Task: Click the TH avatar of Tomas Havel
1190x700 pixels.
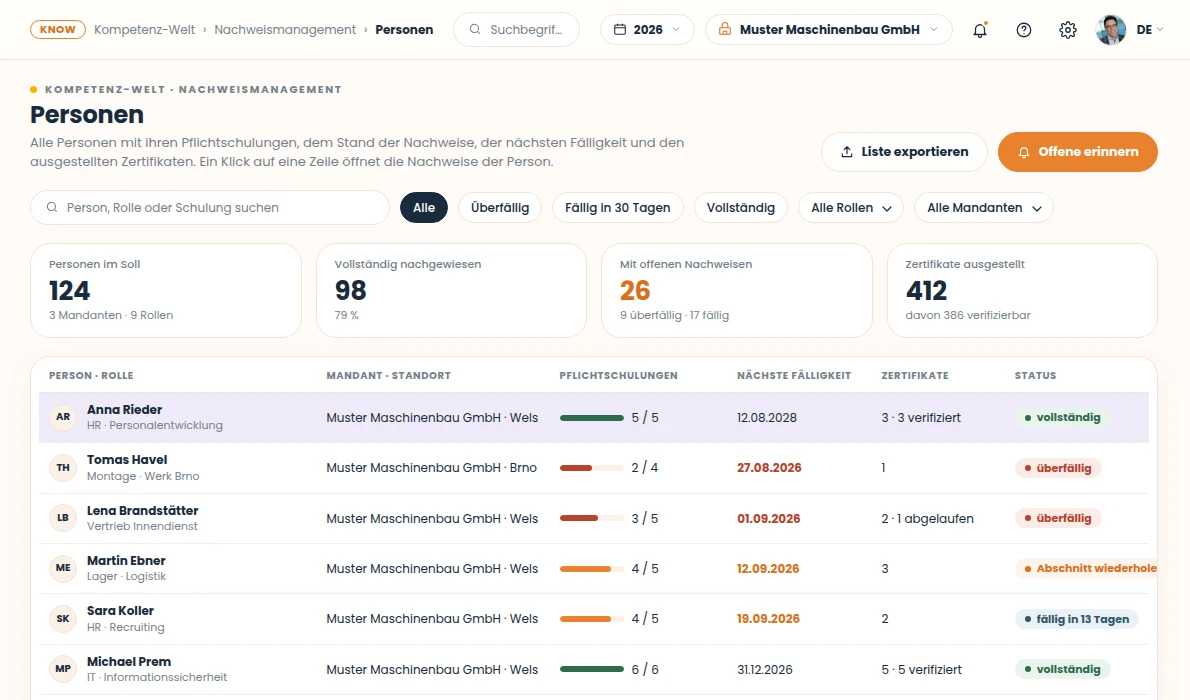Action: pyautogui.click(x=63, y=468)
